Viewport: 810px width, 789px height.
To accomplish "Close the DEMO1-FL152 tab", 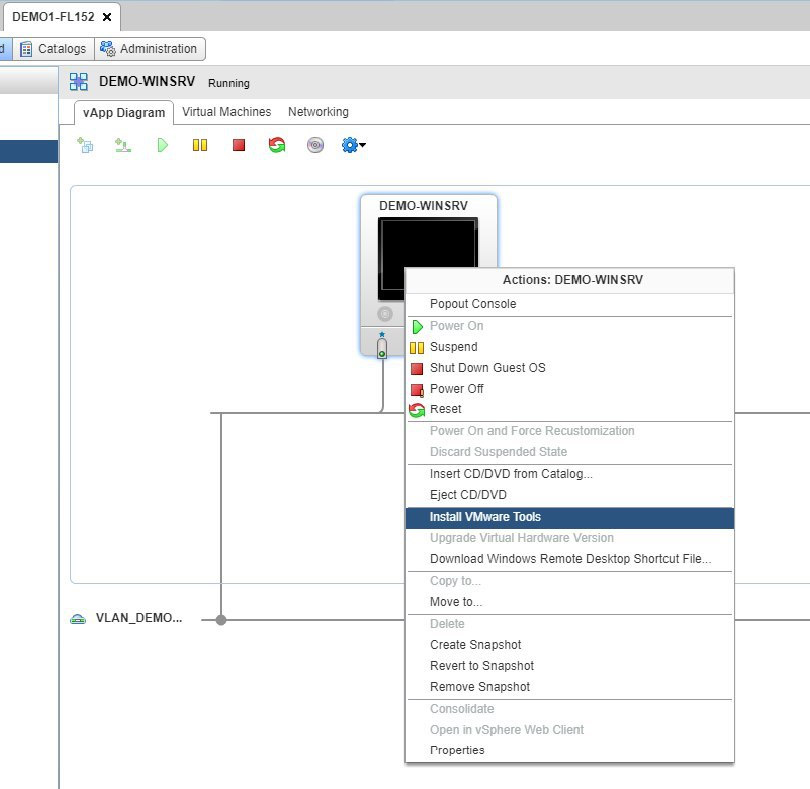I will tap(107, 17).
